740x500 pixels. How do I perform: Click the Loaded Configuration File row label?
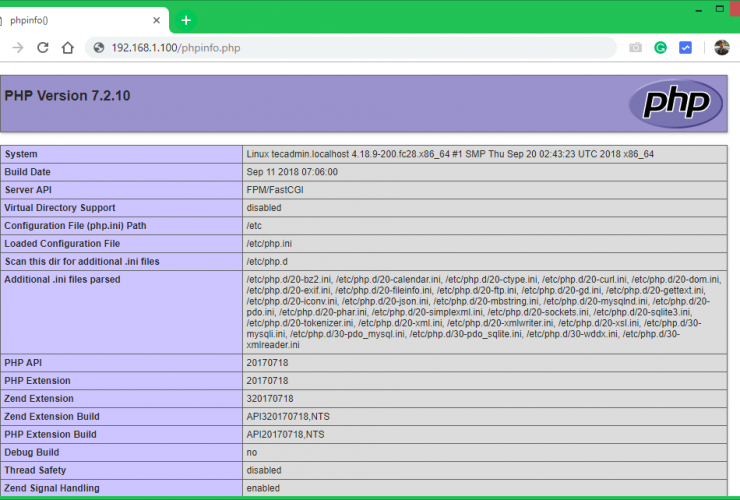[x=62, y=244]
